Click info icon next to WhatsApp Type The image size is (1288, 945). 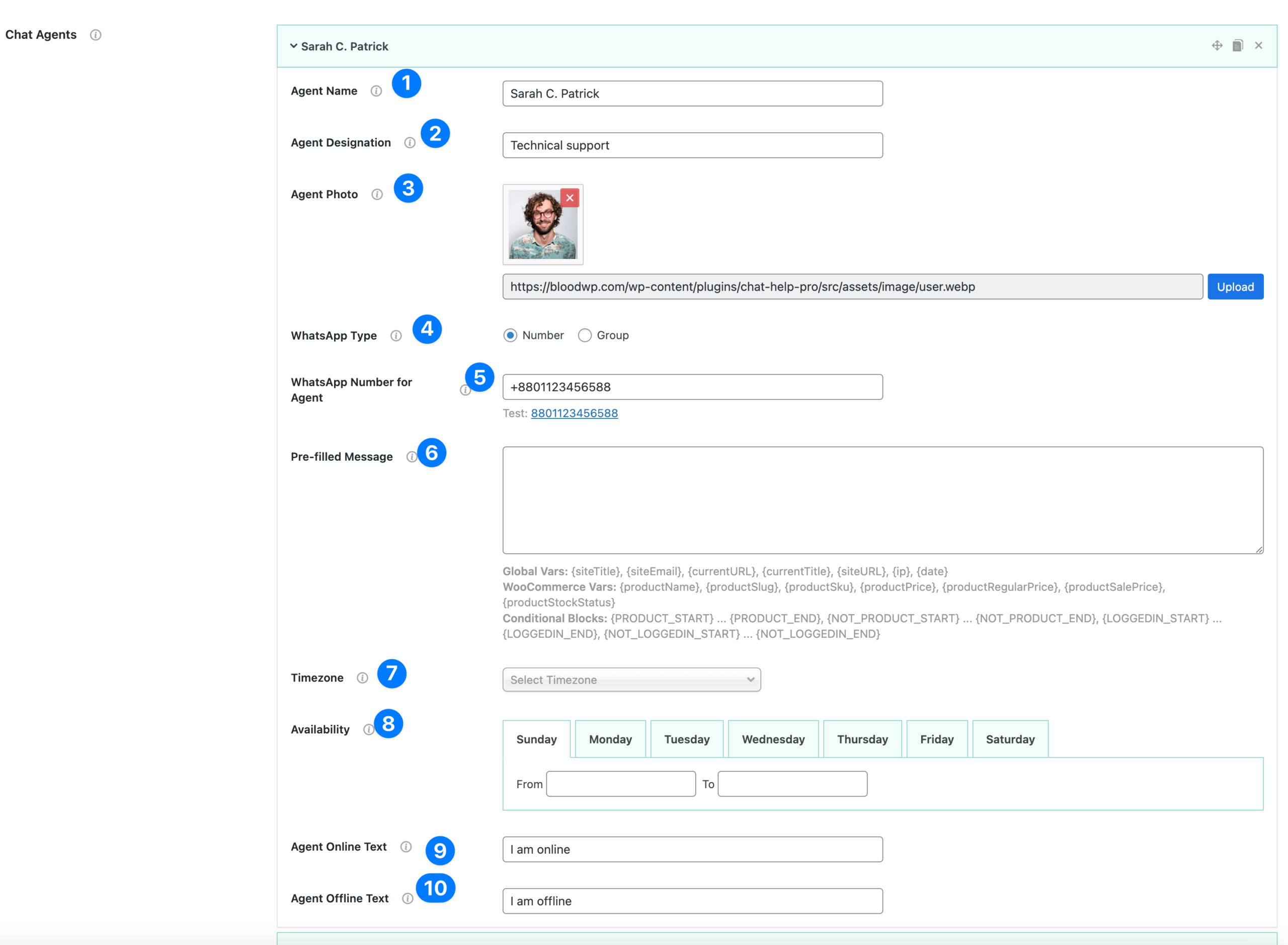(396, 336)
